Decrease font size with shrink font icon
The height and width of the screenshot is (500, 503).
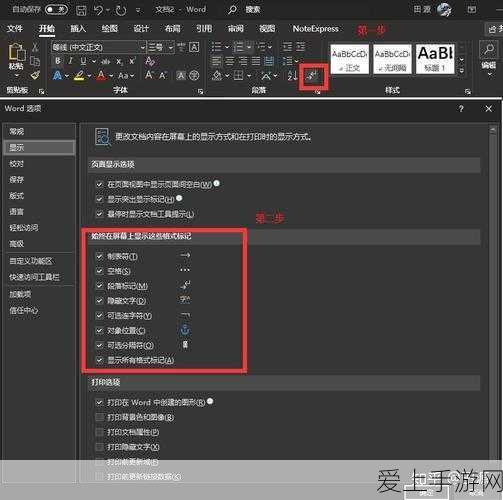tap(163, 76)
